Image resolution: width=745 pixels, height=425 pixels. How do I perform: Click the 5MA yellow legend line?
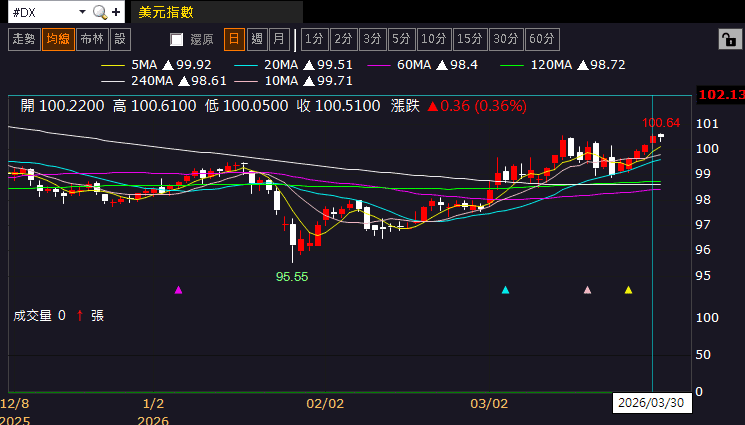[x=113, y=65]
